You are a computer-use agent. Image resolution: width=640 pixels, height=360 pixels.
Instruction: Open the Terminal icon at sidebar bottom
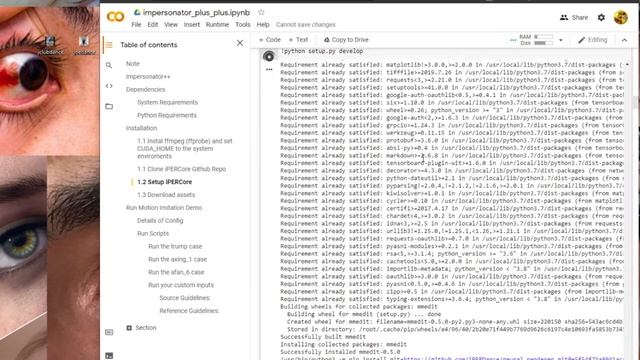pos(109,356)
